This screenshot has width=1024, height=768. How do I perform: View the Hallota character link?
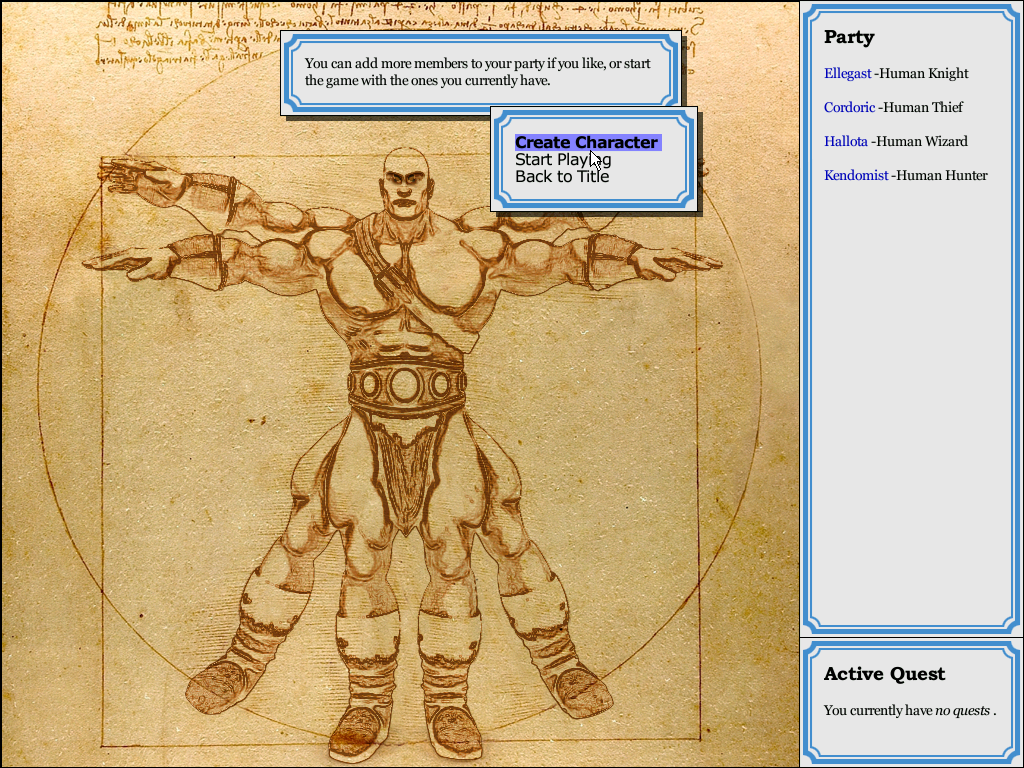pos(846,141)
